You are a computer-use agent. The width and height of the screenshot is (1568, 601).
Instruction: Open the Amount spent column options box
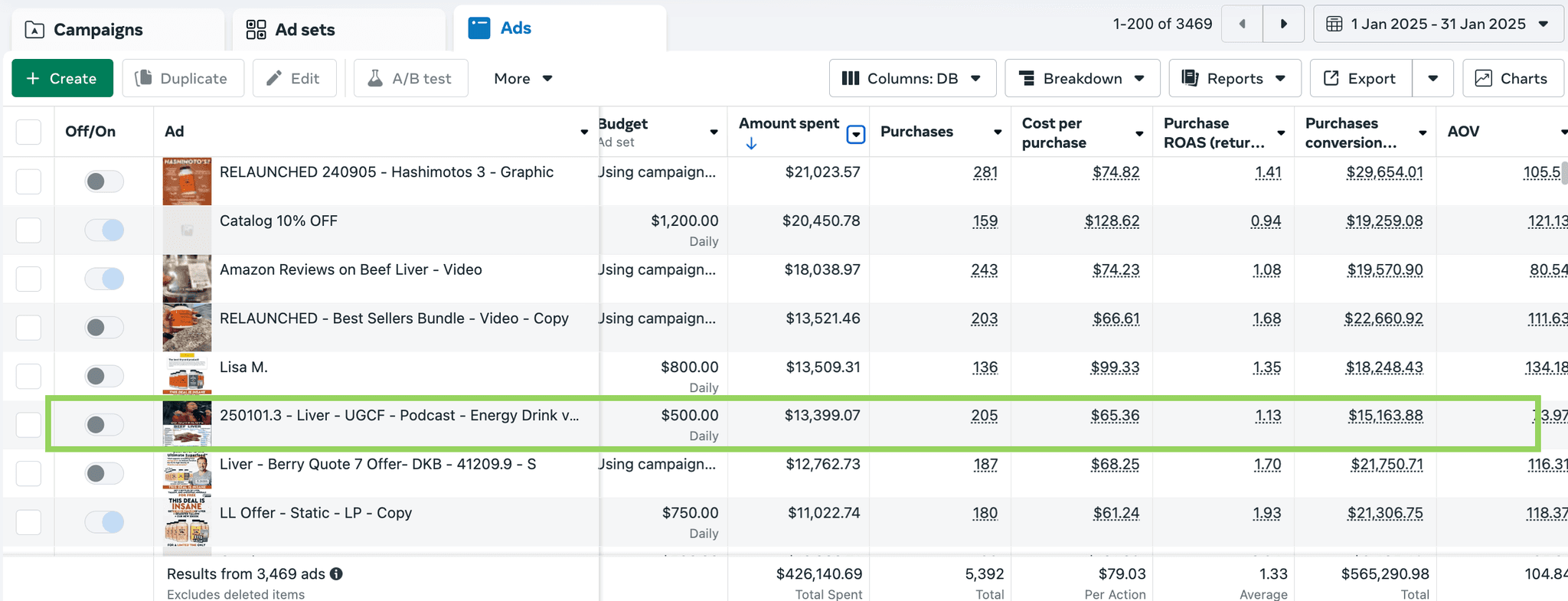[856, 135]
